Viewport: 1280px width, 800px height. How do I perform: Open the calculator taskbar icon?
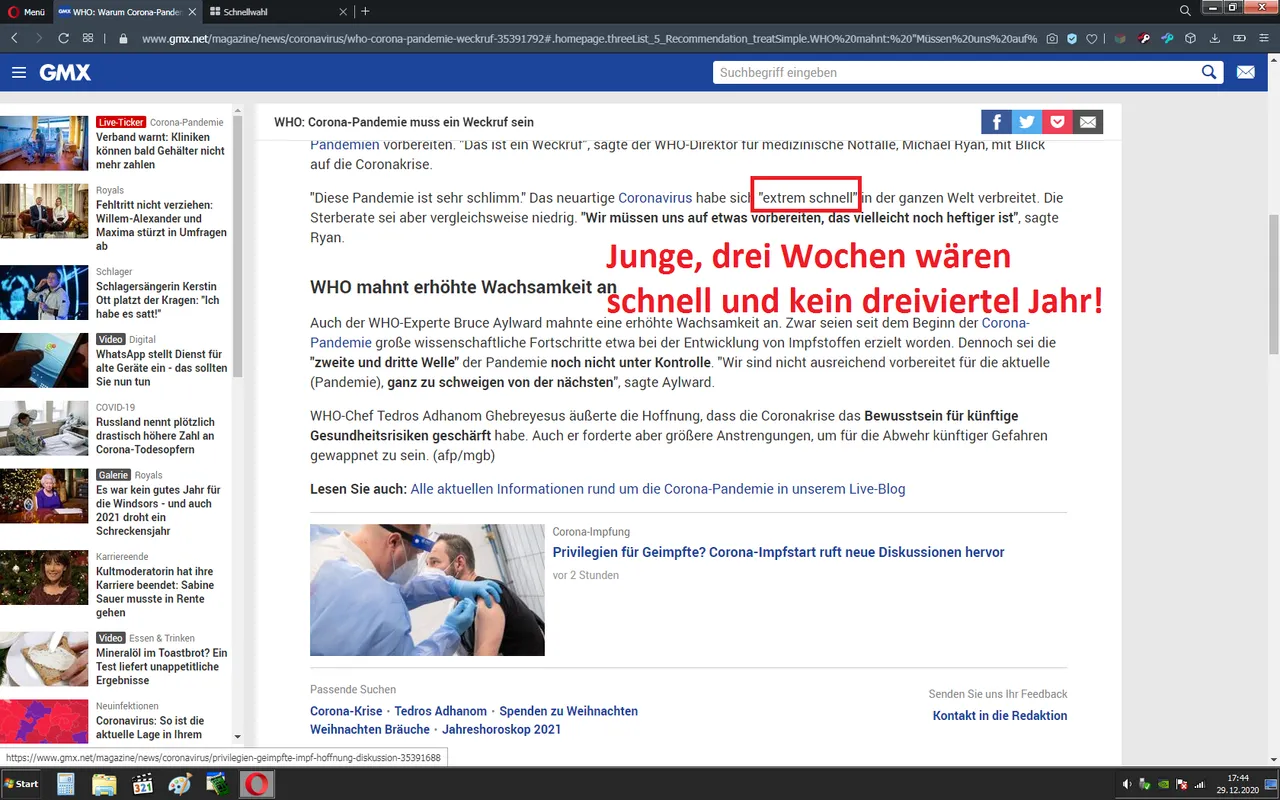click(x=65, y=784)
